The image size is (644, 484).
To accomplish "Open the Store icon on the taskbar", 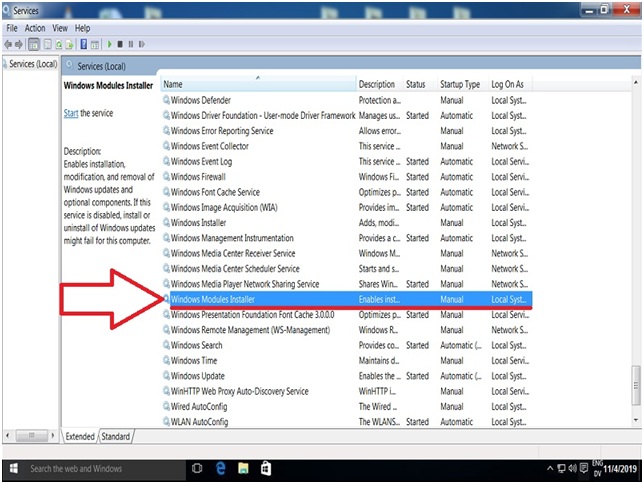I will point(266,468).
